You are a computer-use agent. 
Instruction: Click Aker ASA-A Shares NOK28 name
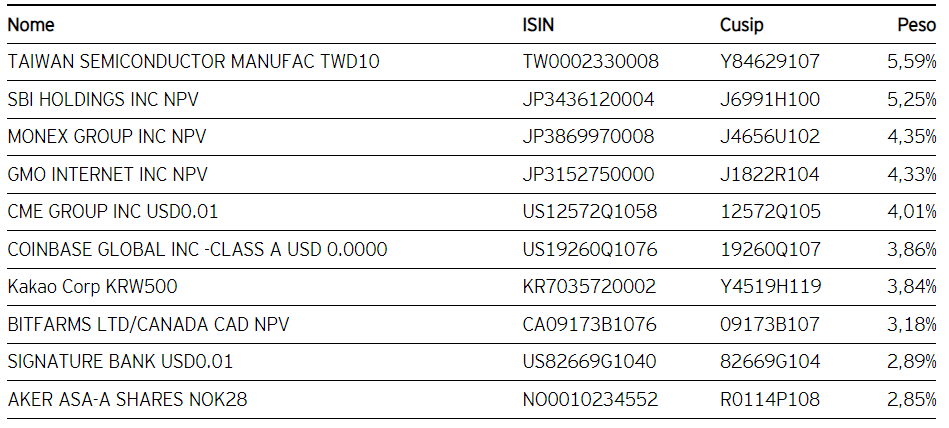point(127,400)
